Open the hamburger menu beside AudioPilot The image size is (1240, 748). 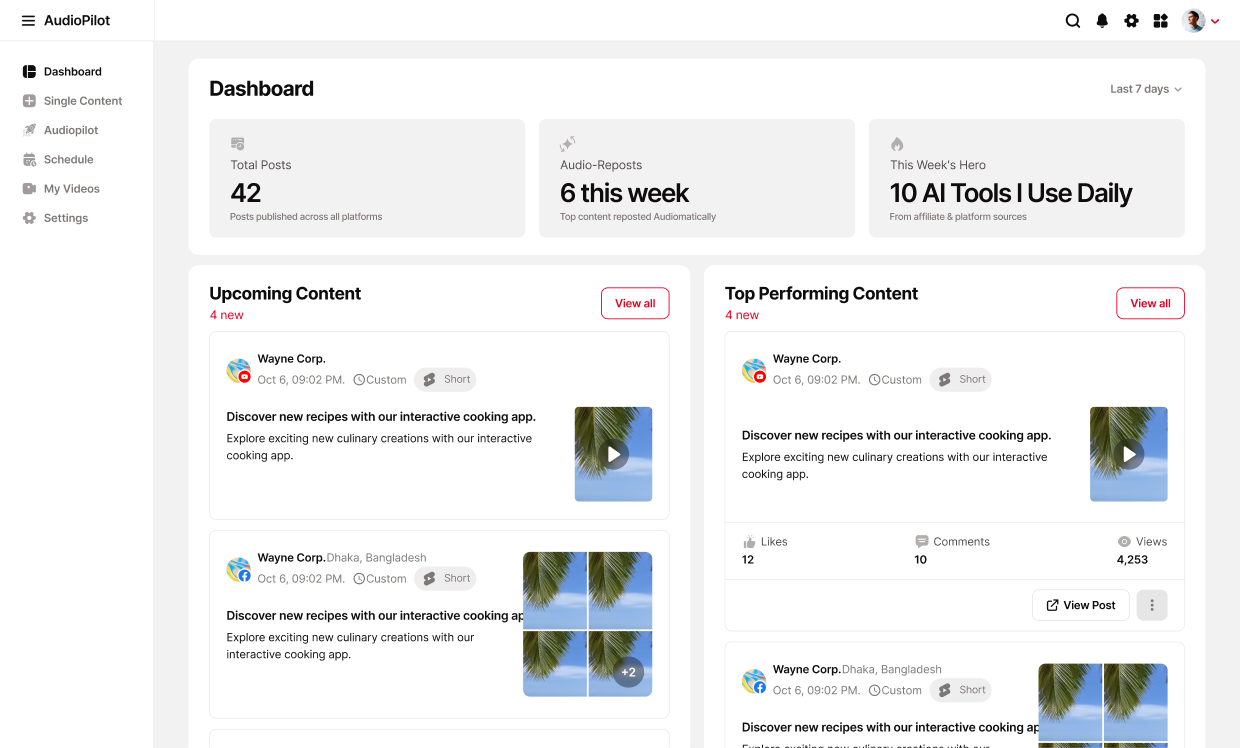(28, 21)
